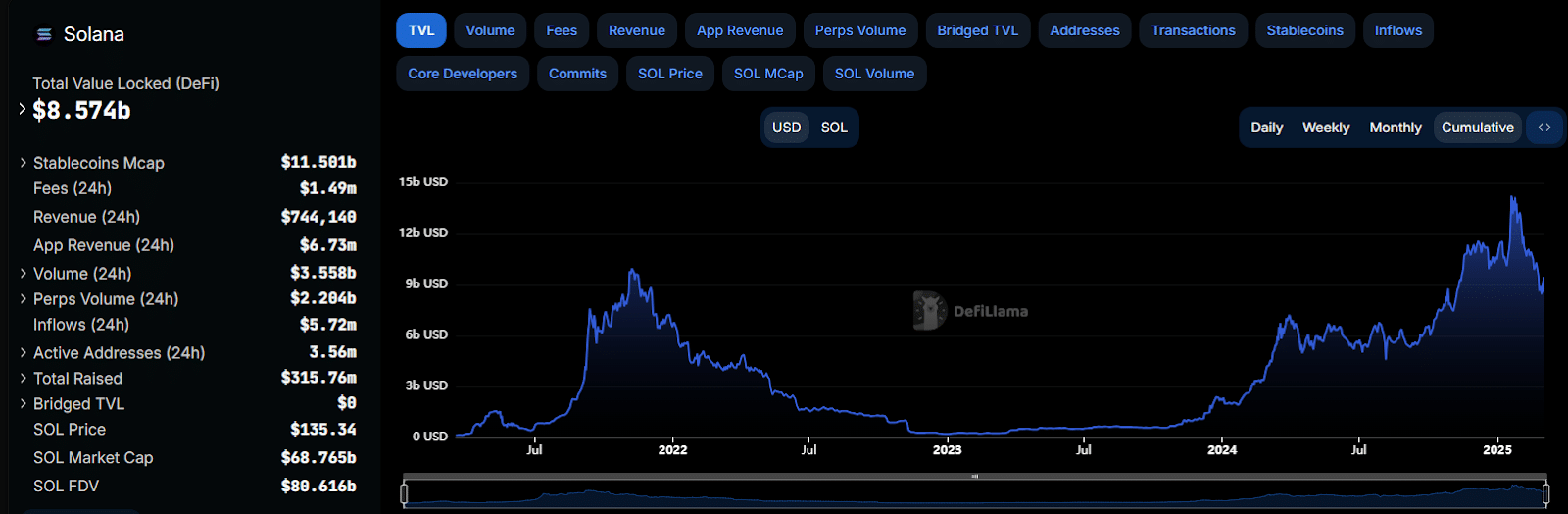Click the Inflows (24h) label
This screenshot has width=1568, height=514.
81,325
